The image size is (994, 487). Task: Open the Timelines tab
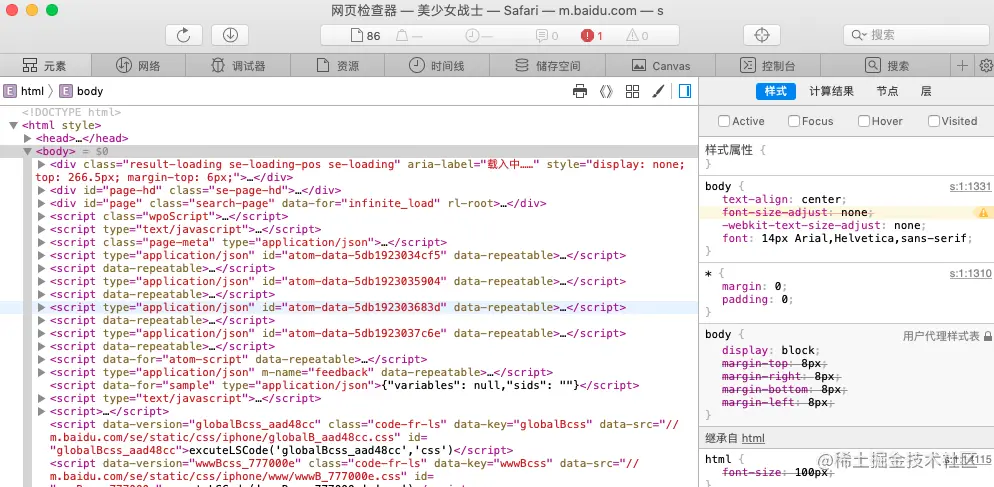point(437,65)
